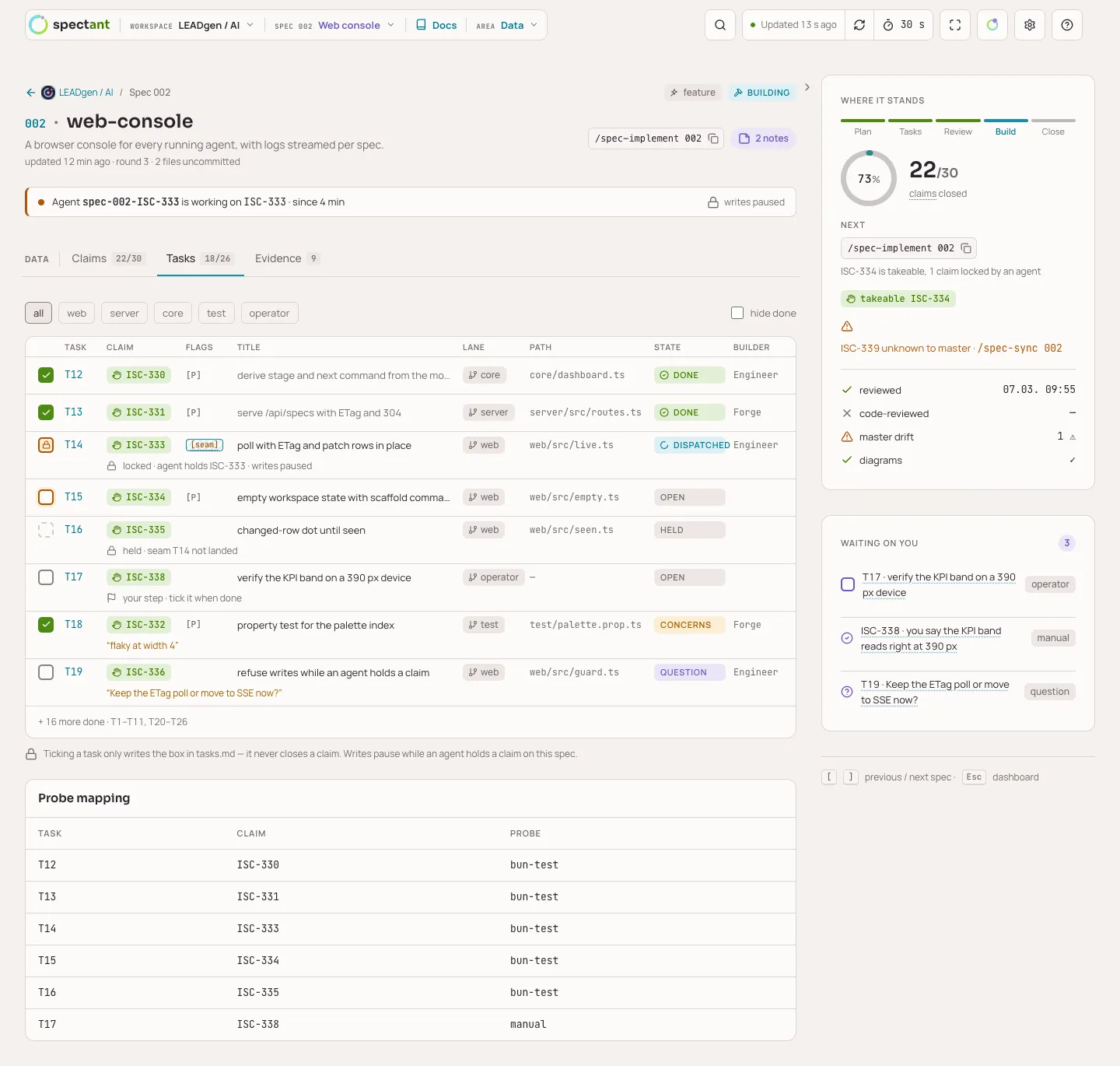The image size is (1120, 1066).
Task: Filter tasks by operator lane
Action: point(269,313)
